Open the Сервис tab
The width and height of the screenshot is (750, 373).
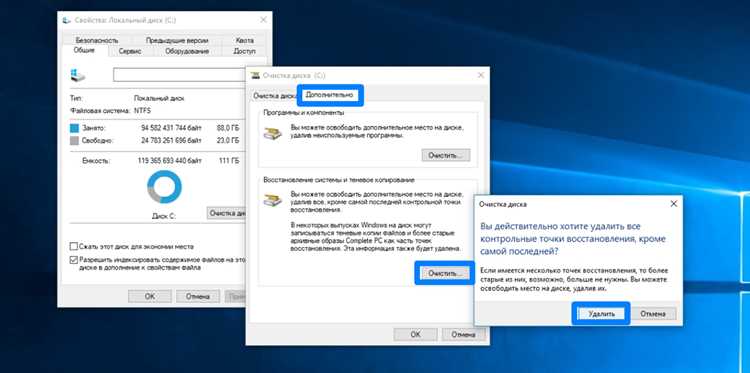130,51
